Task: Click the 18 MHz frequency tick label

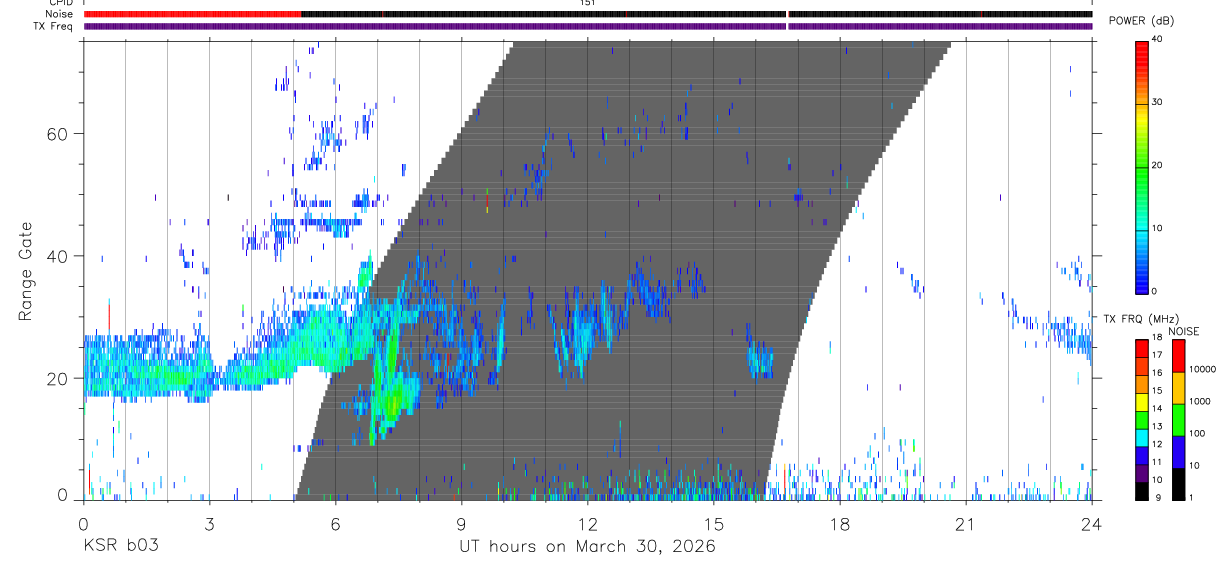Action: point(1157,339)
